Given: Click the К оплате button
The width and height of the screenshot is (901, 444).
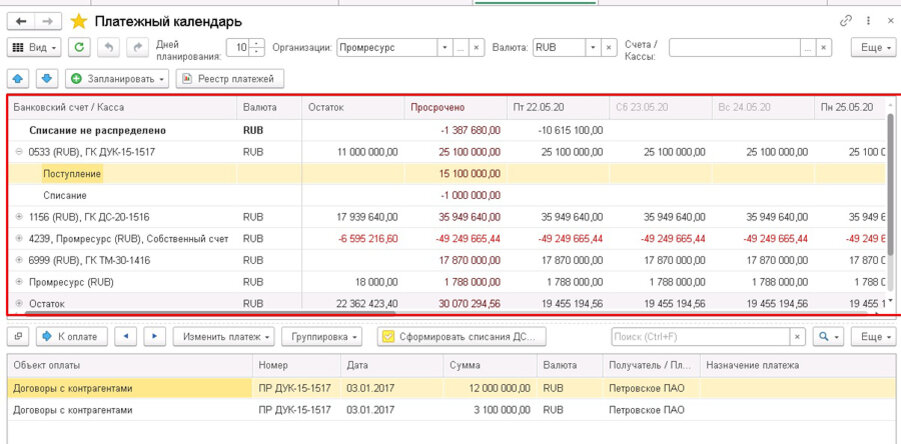Looking at the screenshot, I should click(x=71, y=337).
